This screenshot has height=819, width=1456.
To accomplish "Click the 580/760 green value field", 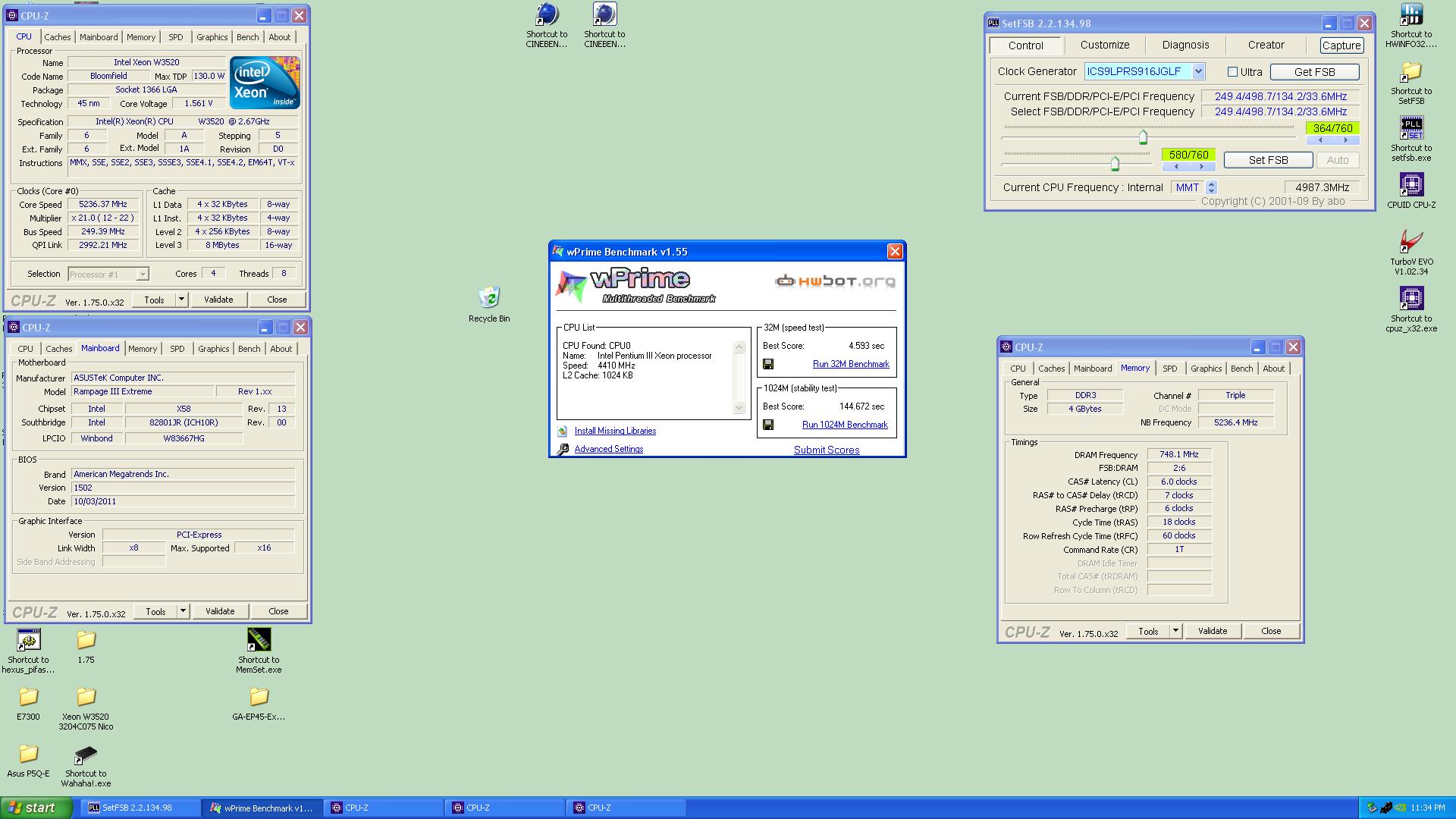I will (1188, 155).
